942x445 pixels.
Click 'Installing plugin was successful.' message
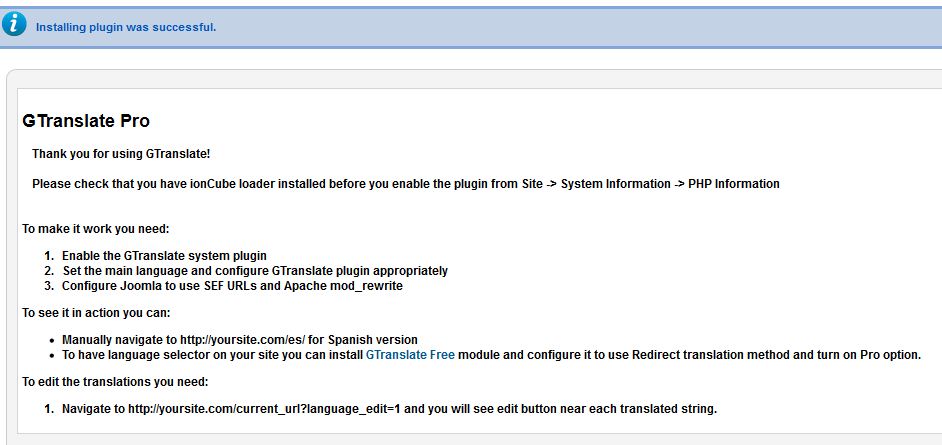(126, 27)
